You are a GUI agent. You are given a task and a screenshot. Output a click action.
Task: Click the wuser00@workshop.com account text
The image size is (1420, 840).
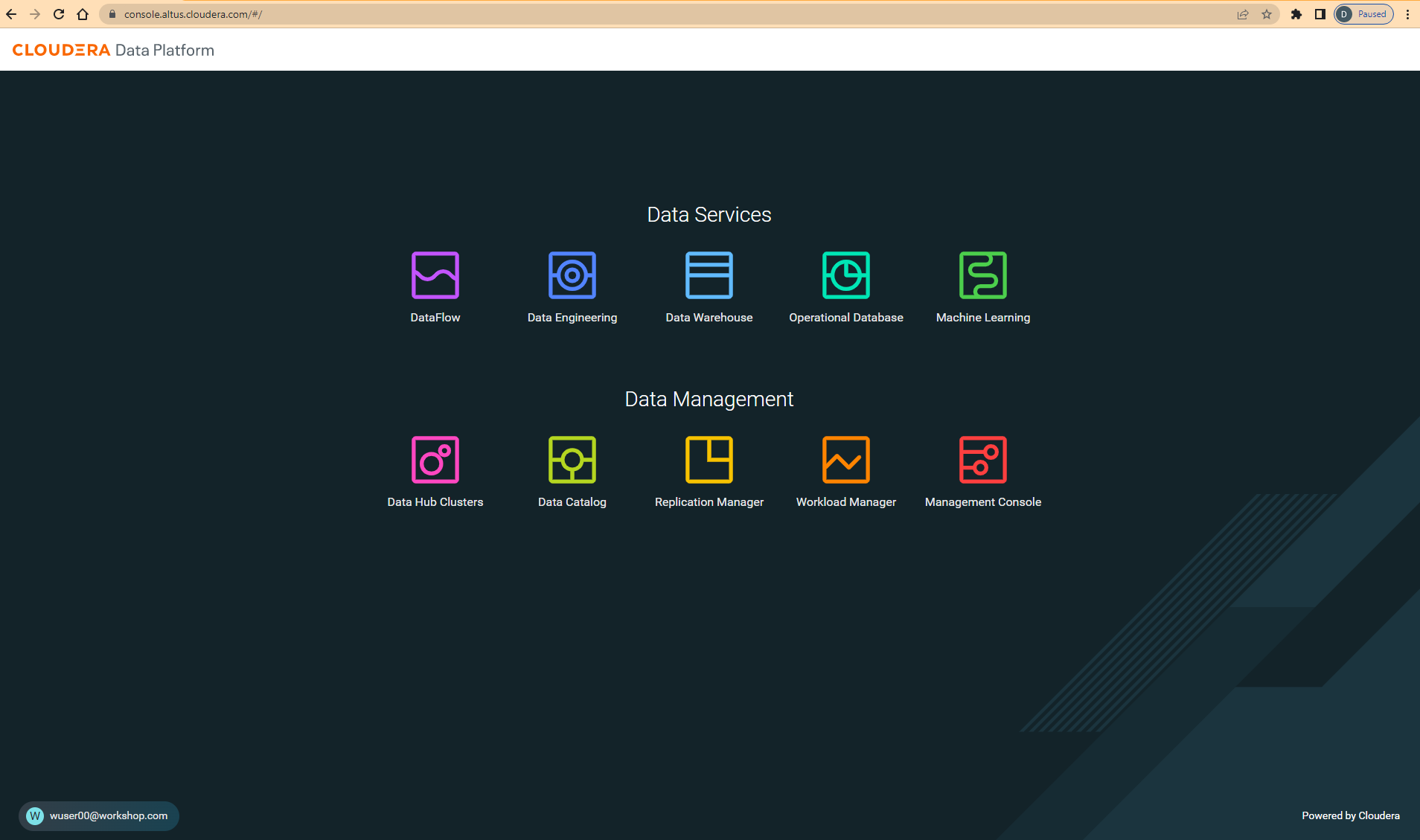109,816
